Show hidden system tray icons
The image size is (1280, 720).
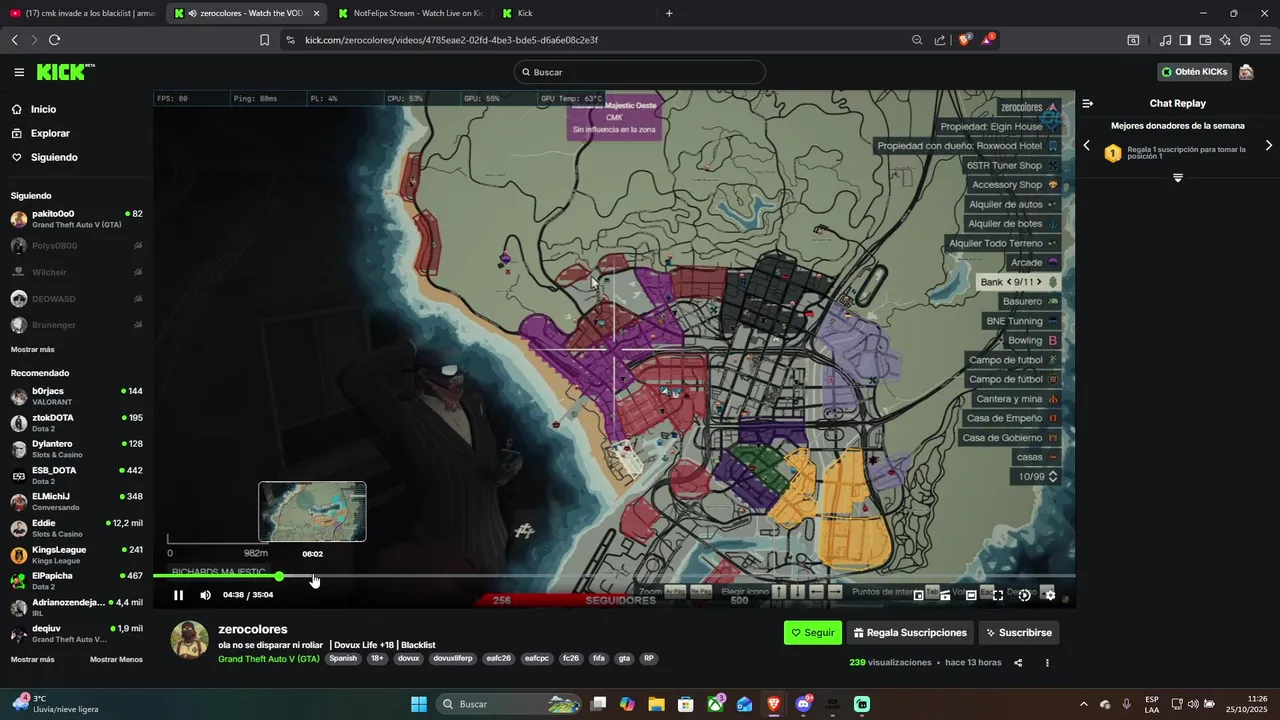pos(1083,704)
